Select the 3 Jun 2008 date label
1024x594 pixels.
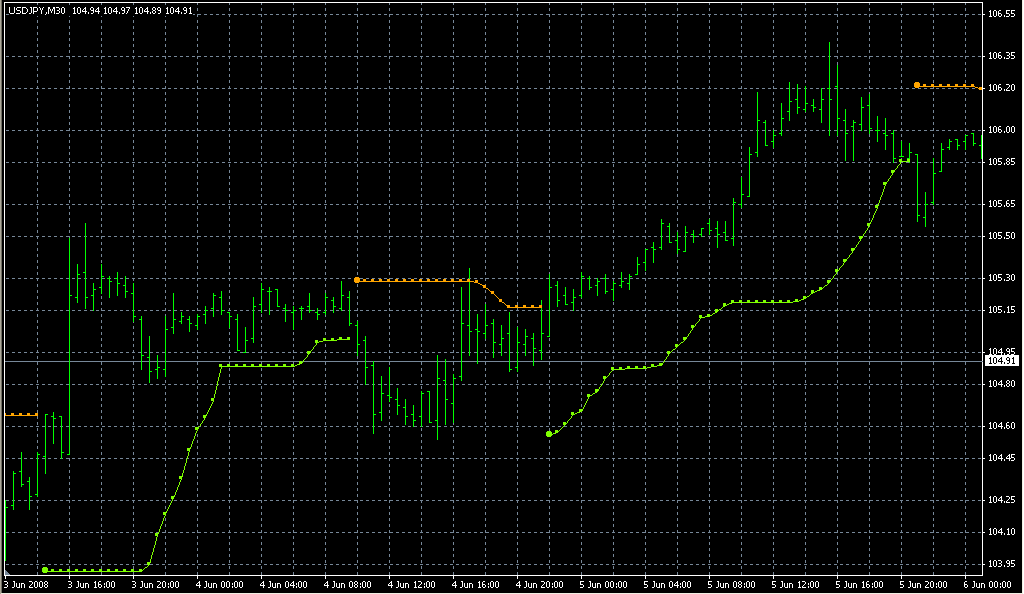click(x=26, y=584)
